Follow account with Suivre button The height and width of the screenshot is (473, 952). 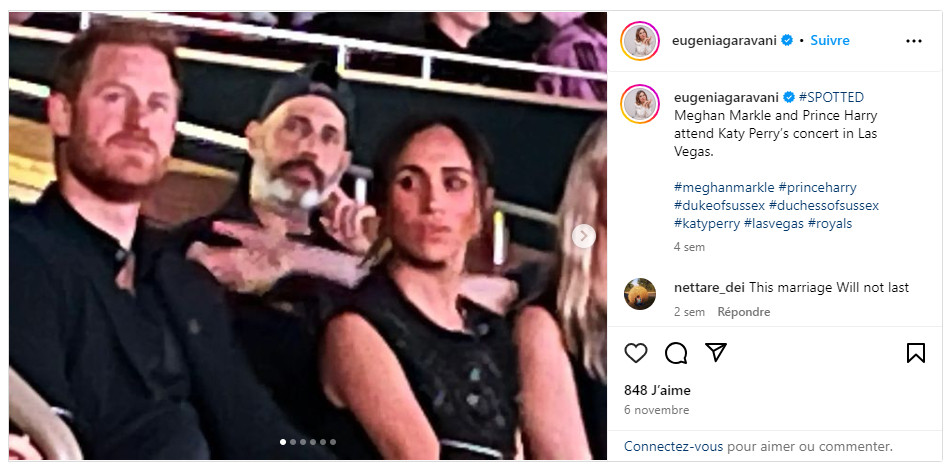pyautogui.click(x=830, y=41)
